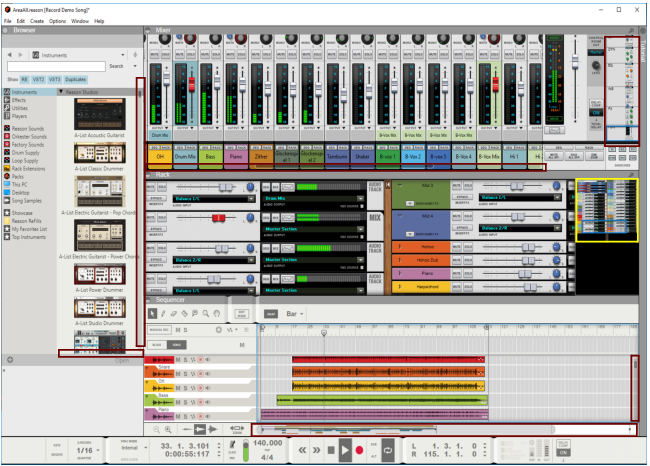Click the Zoom to fit arrows icon
Image resolution: width=650 pixels, height=466 pixels.
(237, 428)
